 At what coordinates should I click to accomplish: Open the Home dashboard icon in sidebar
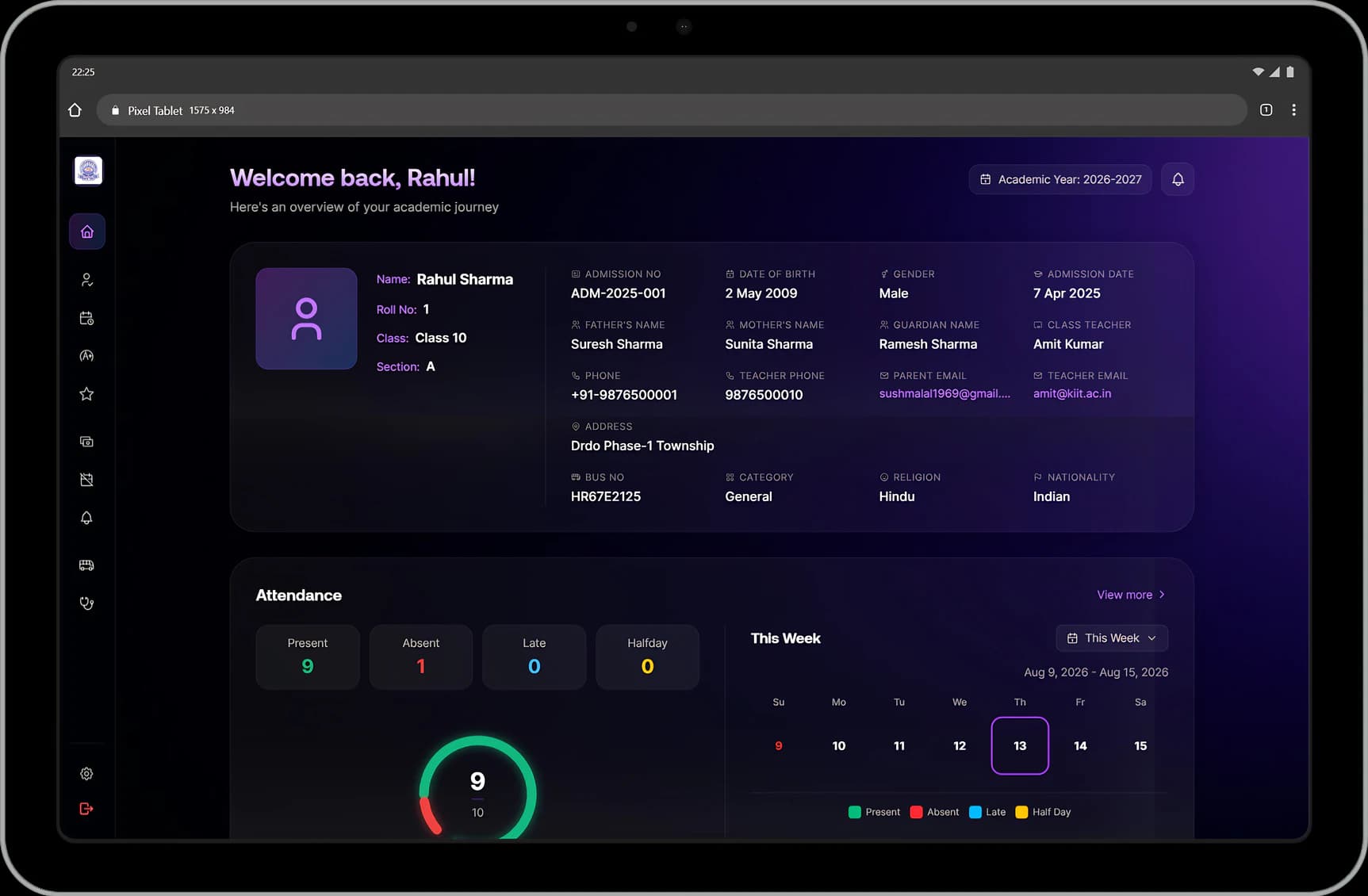tap(87, 232)
